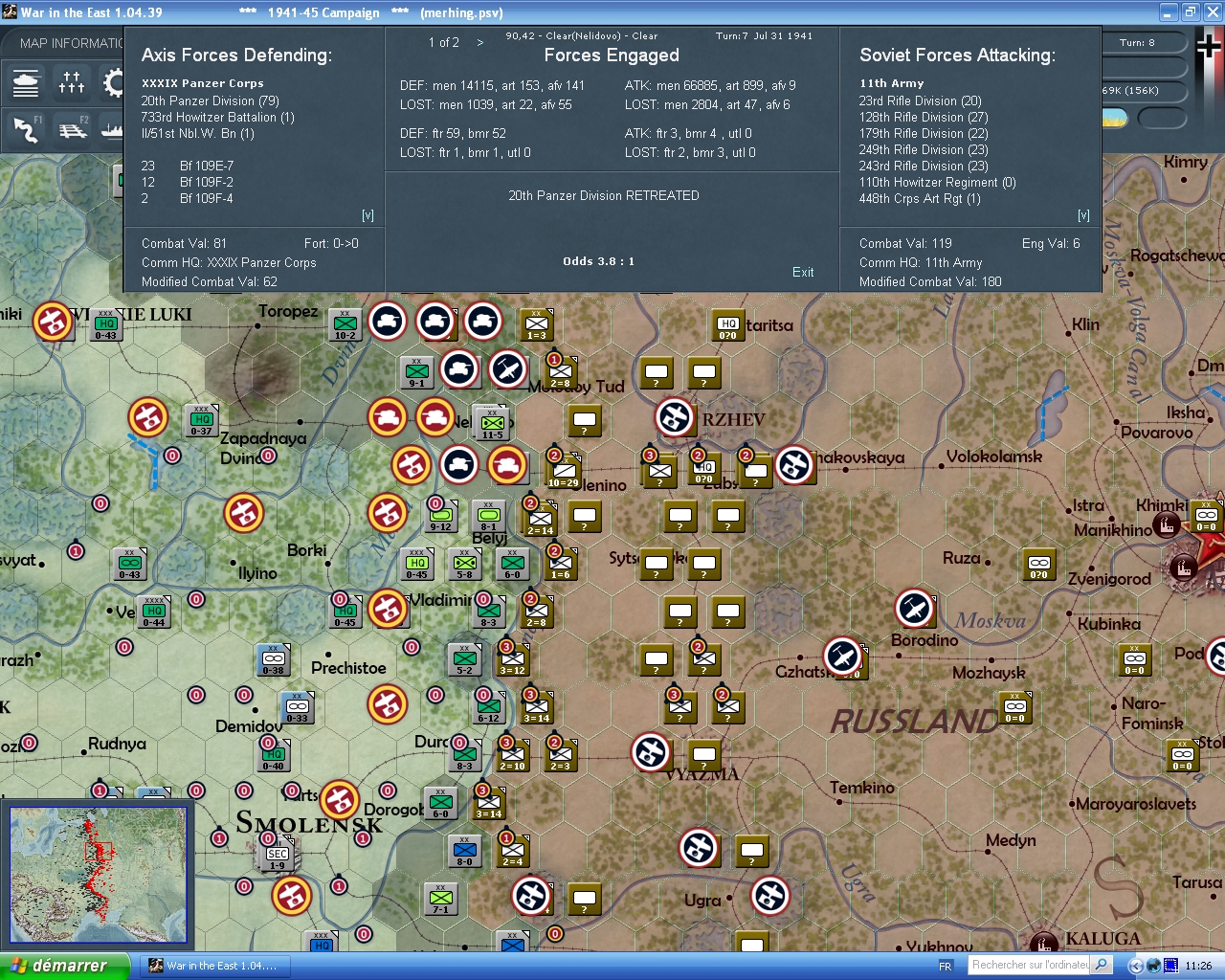Go to the next battle report arrow
1225x980 pixels.
point(480,43)
